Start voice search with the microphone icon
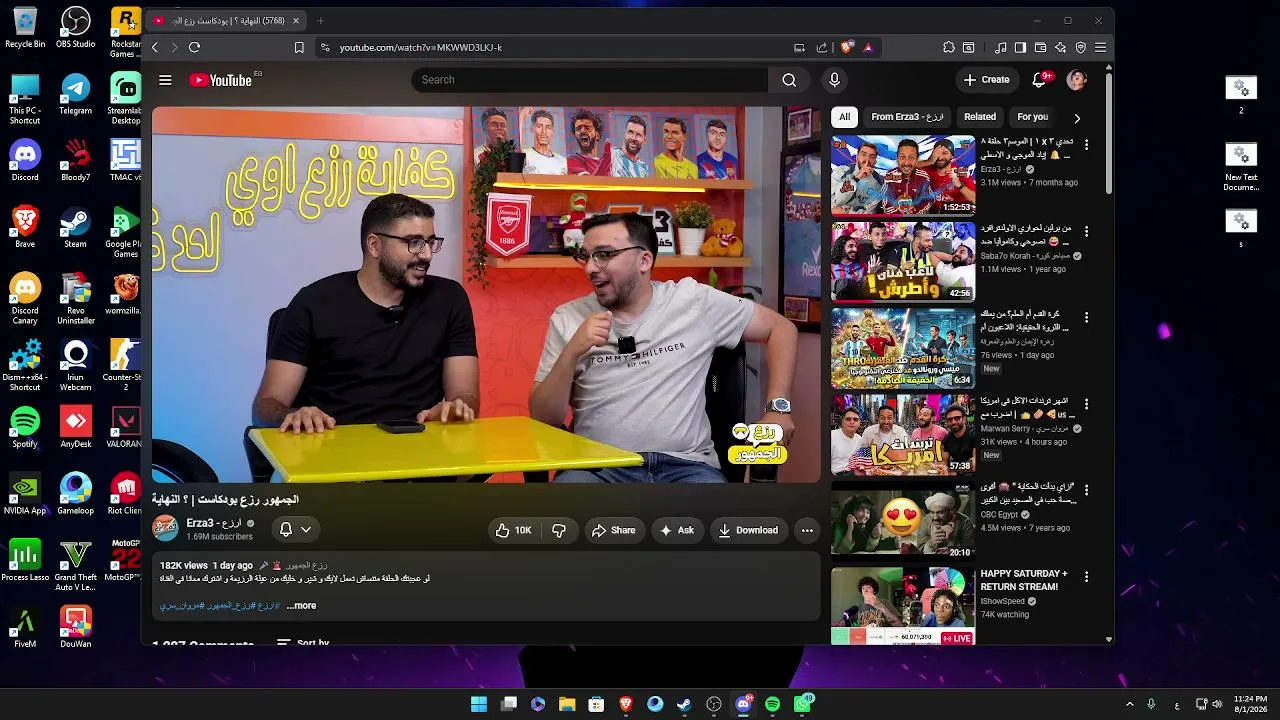 (834, 80)
